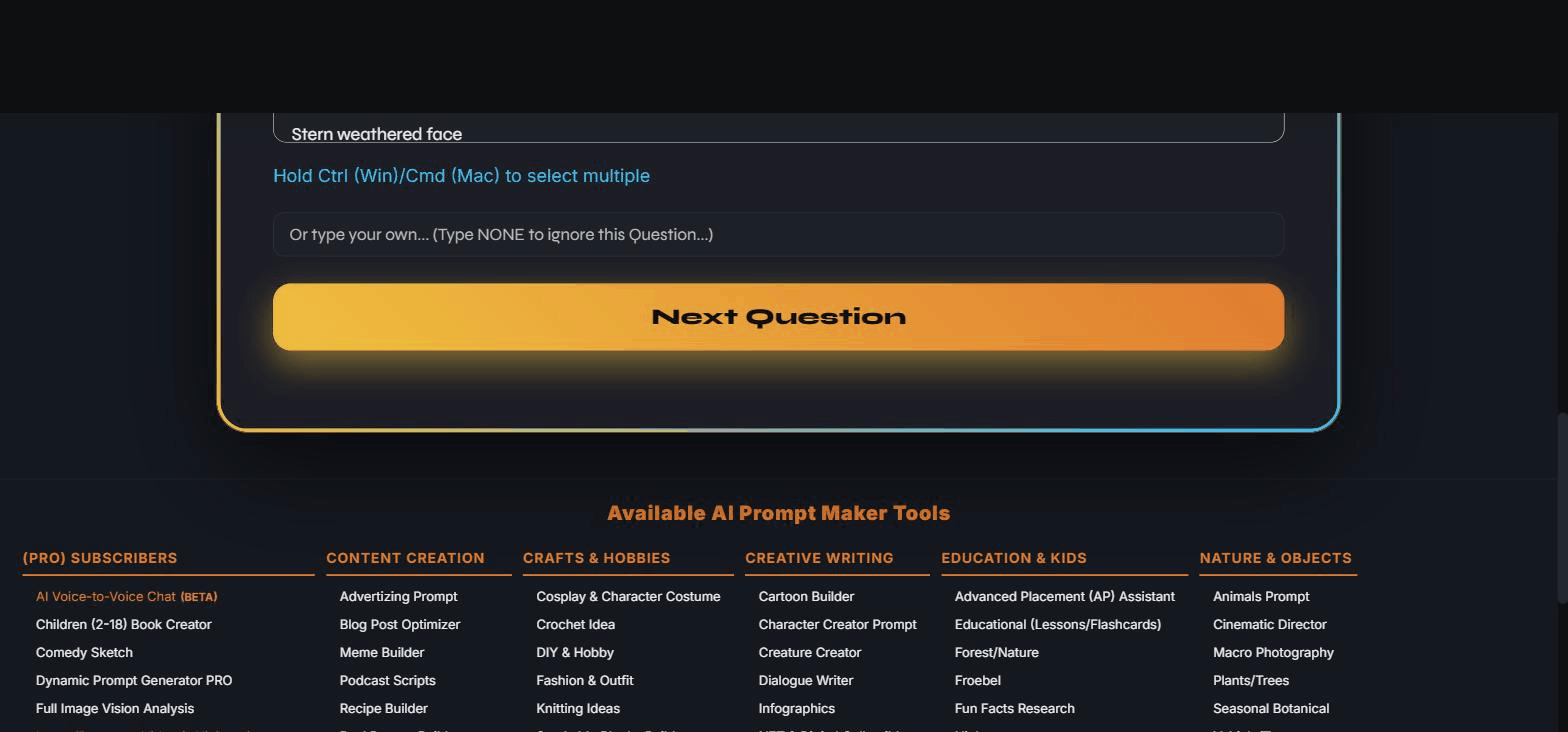Open Dialogue Writer tool
Screen dimensions: 1568x732
tap(806, 680)
